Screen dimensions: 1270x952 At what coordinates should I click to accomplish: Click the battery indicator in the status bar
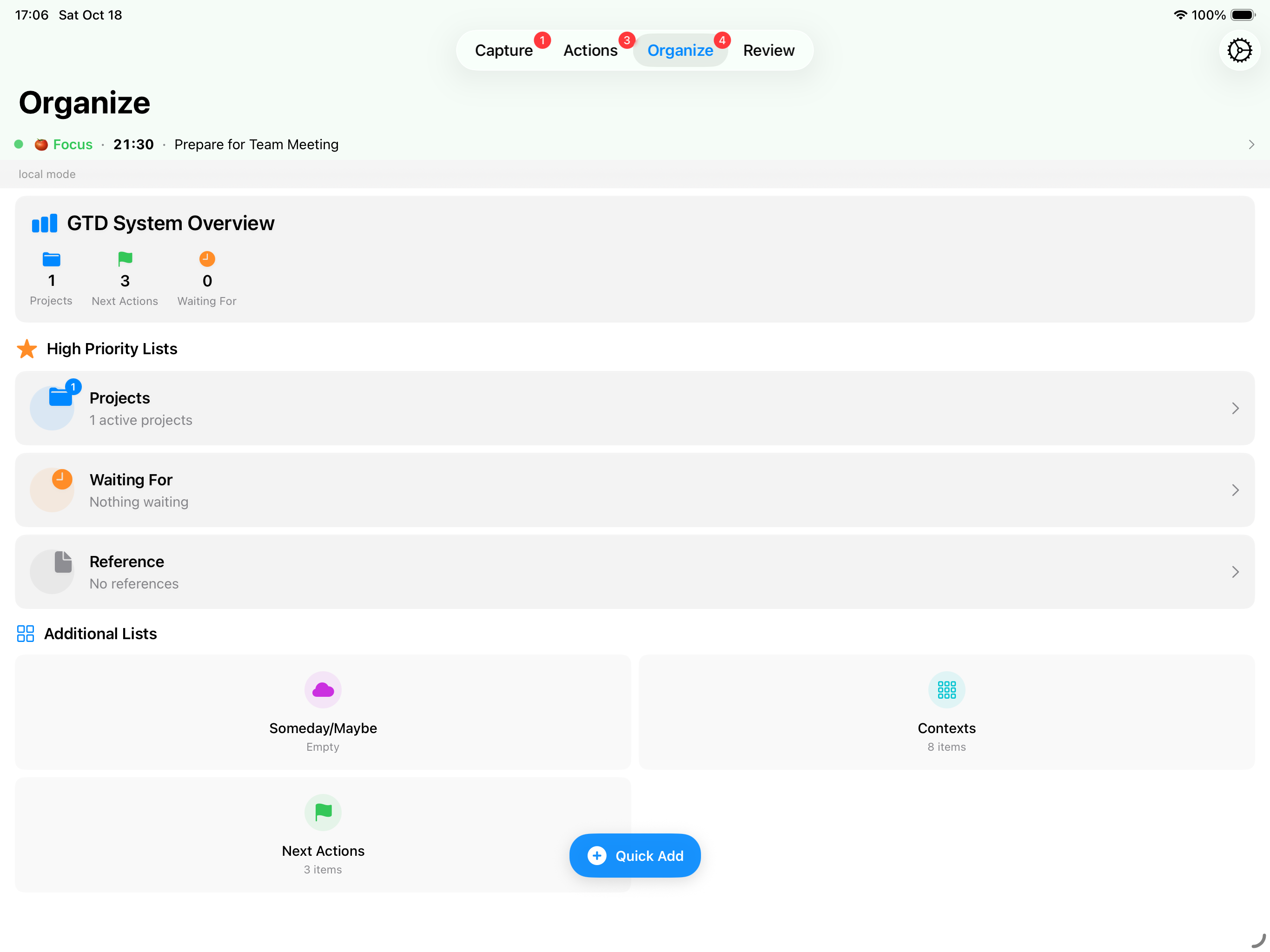[1244, 15]
